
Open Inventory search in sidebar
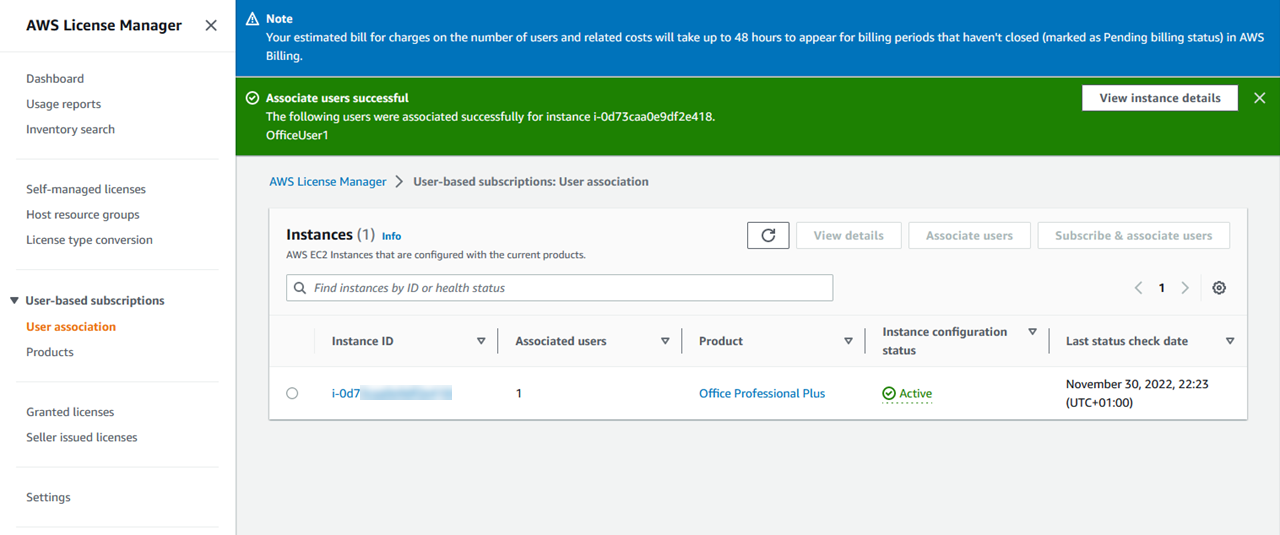coord(70,129)
